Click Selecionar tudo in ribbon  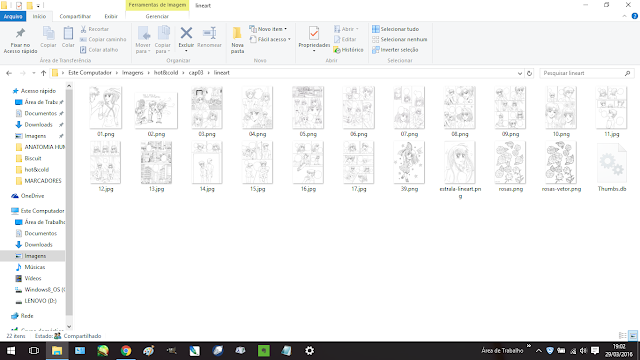[x=396, y=29]
